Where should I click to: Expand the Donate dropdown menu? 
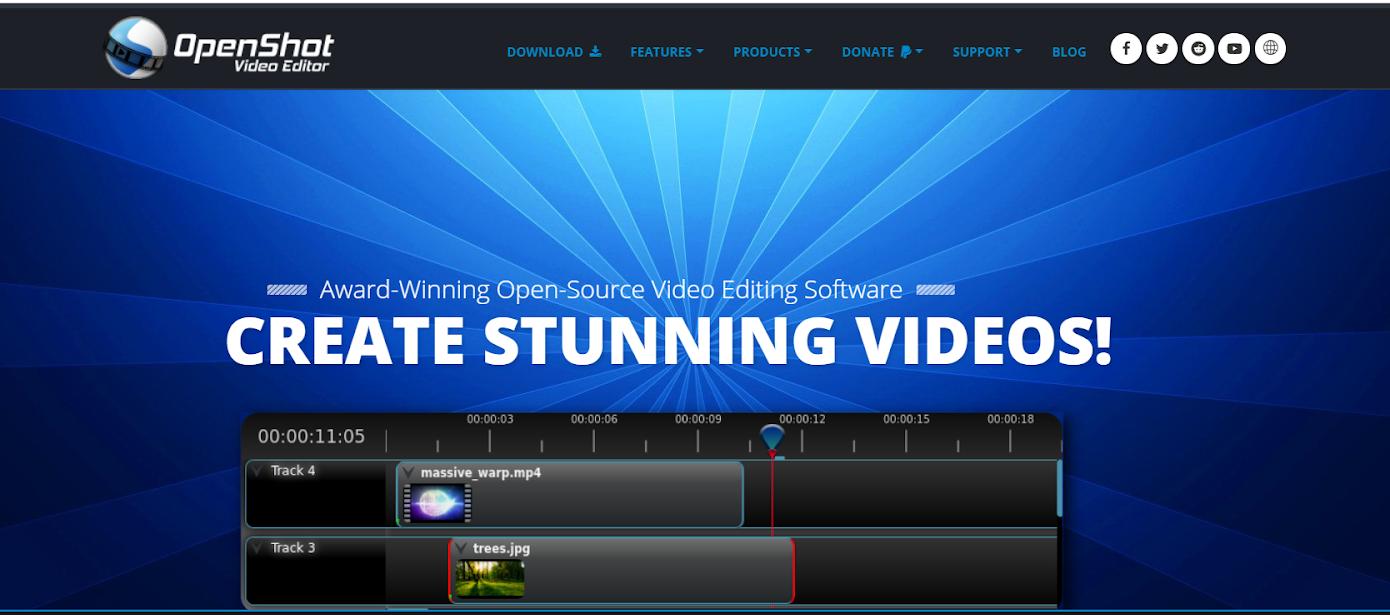pyautogui.click(x=882, y=52)
